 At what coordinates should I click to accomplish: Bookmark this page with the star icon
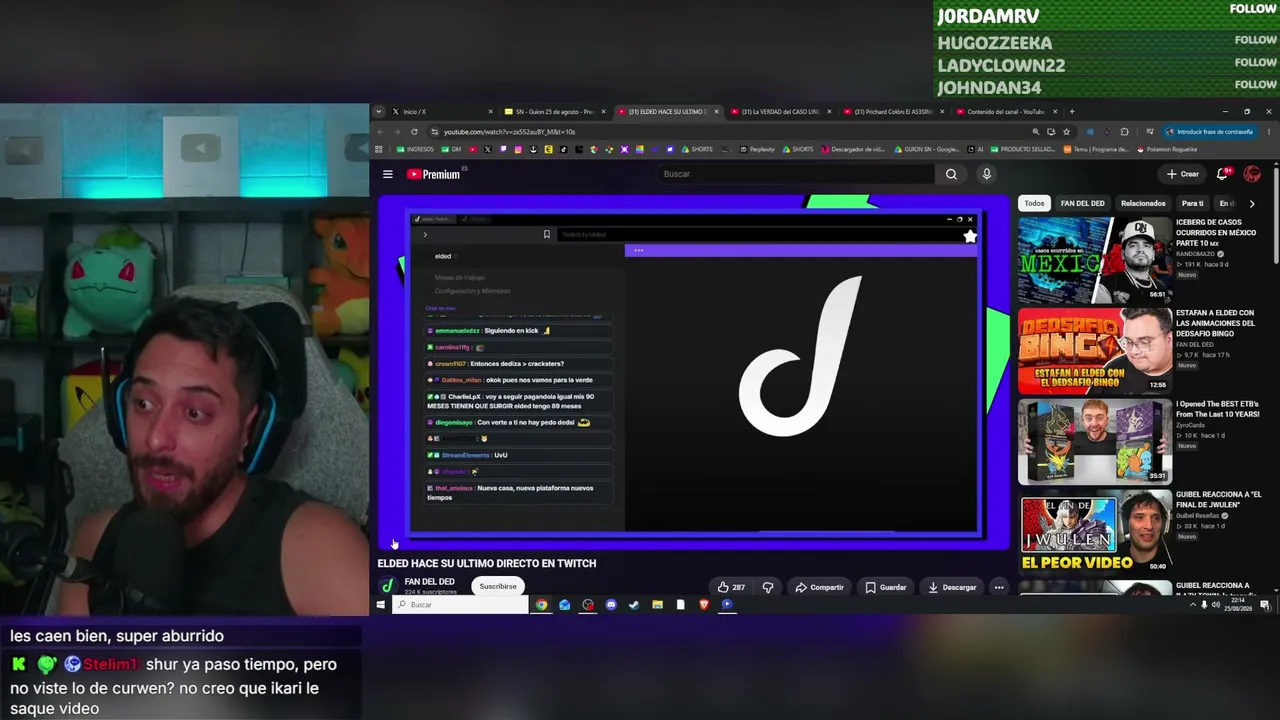point(1066,131)
